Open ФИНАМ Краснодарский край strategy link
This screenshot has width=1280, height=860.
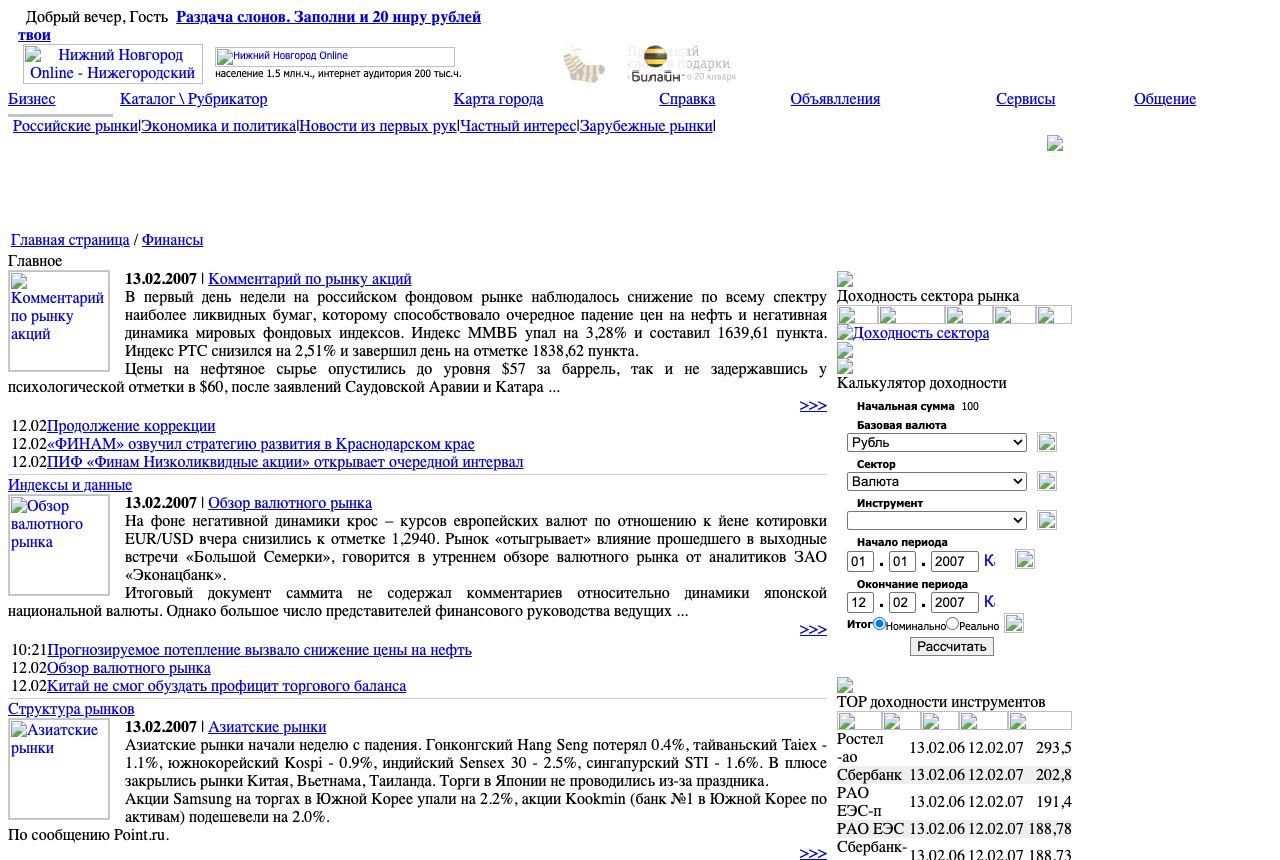coord(261,444)
